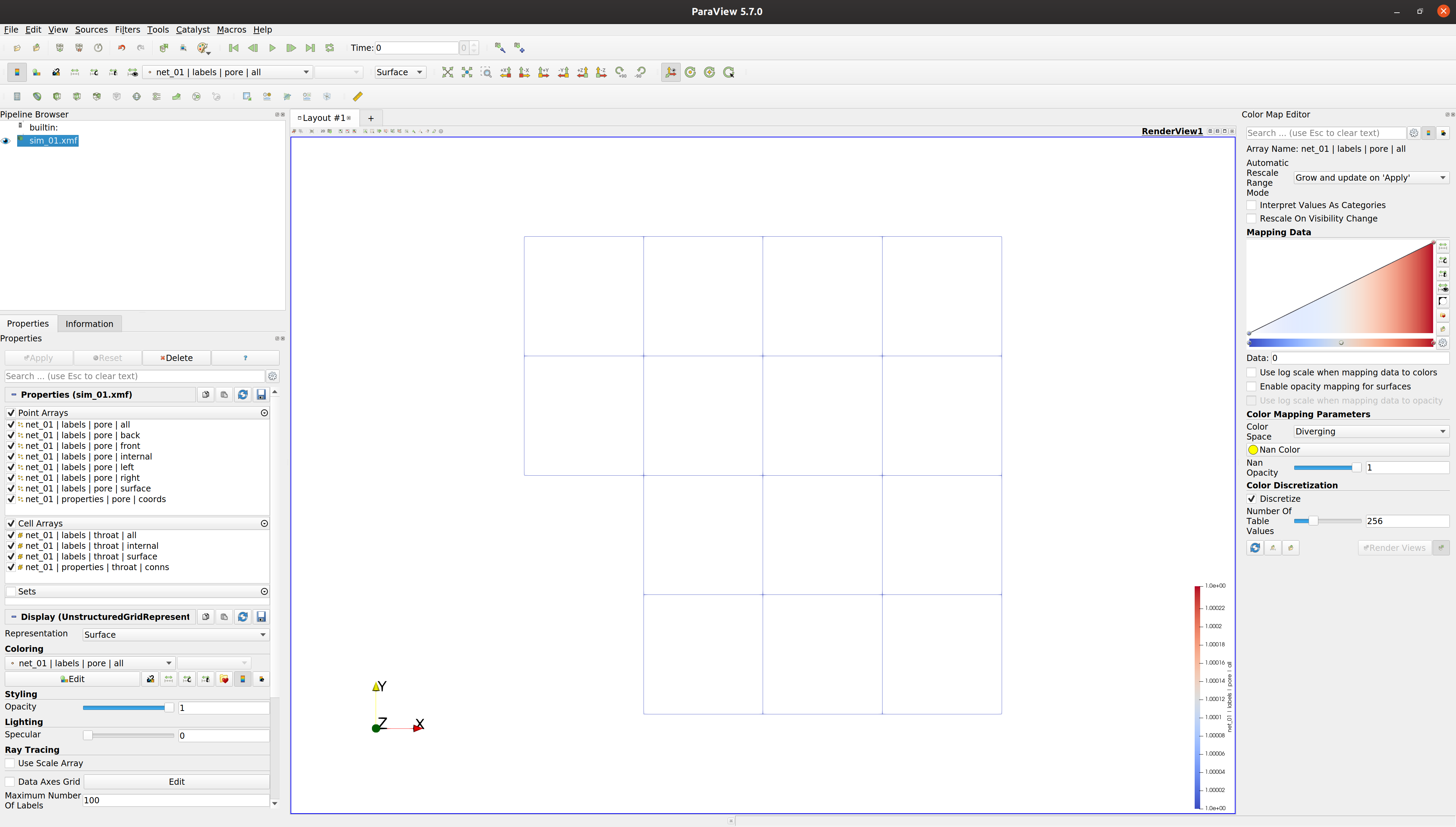The image size is (1456, 827).
Task: Check Use log scale when mapping data to colors
Action: click(x=1252, y=372)
